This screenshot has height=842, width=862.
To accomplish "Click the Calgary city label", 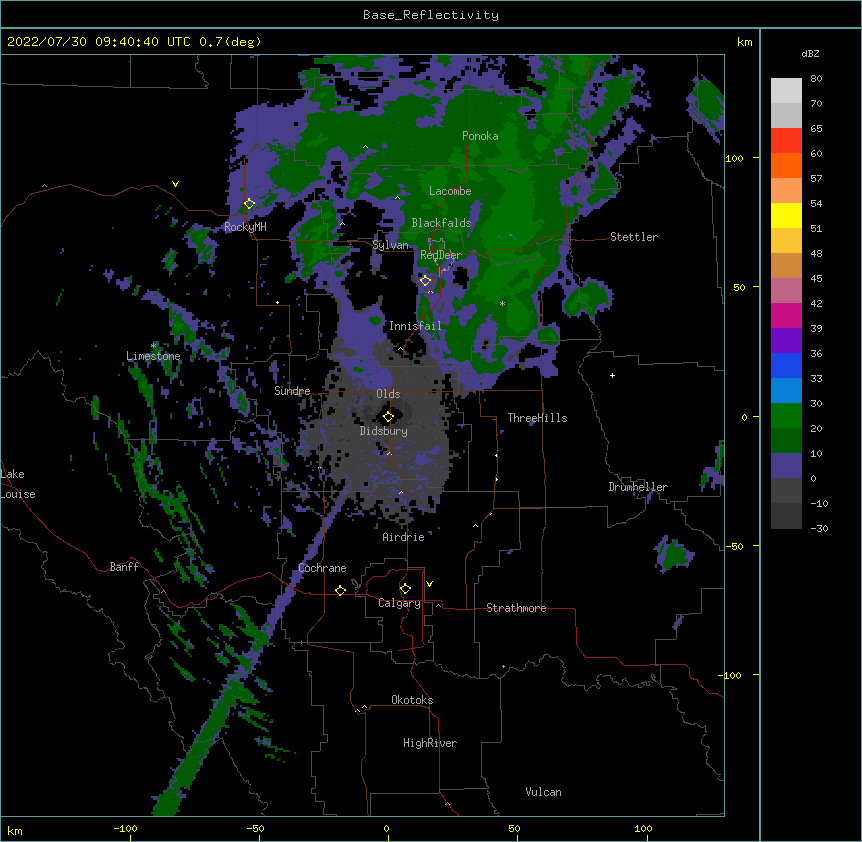I will [399, 603].
